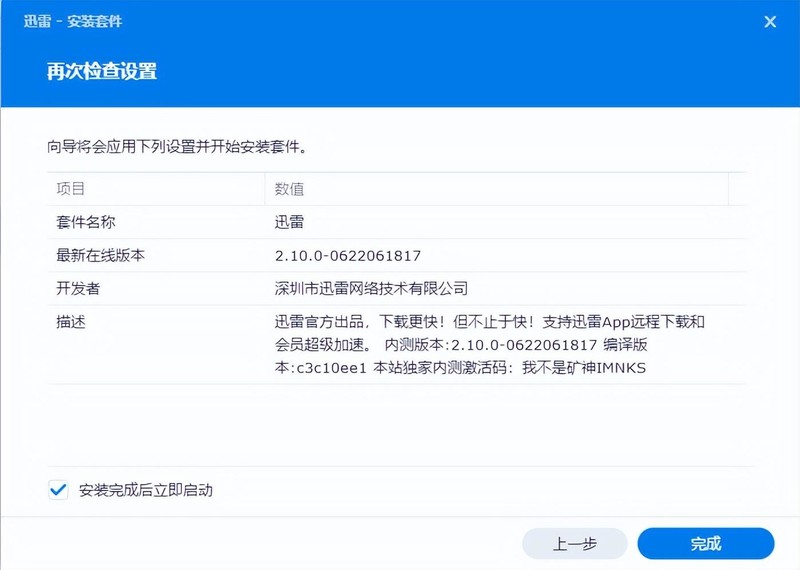Click 深圳市迅雷网络技术有限公司 value
Image resolution: width=800 pixels, height=570 pixels.
point(371,288)
